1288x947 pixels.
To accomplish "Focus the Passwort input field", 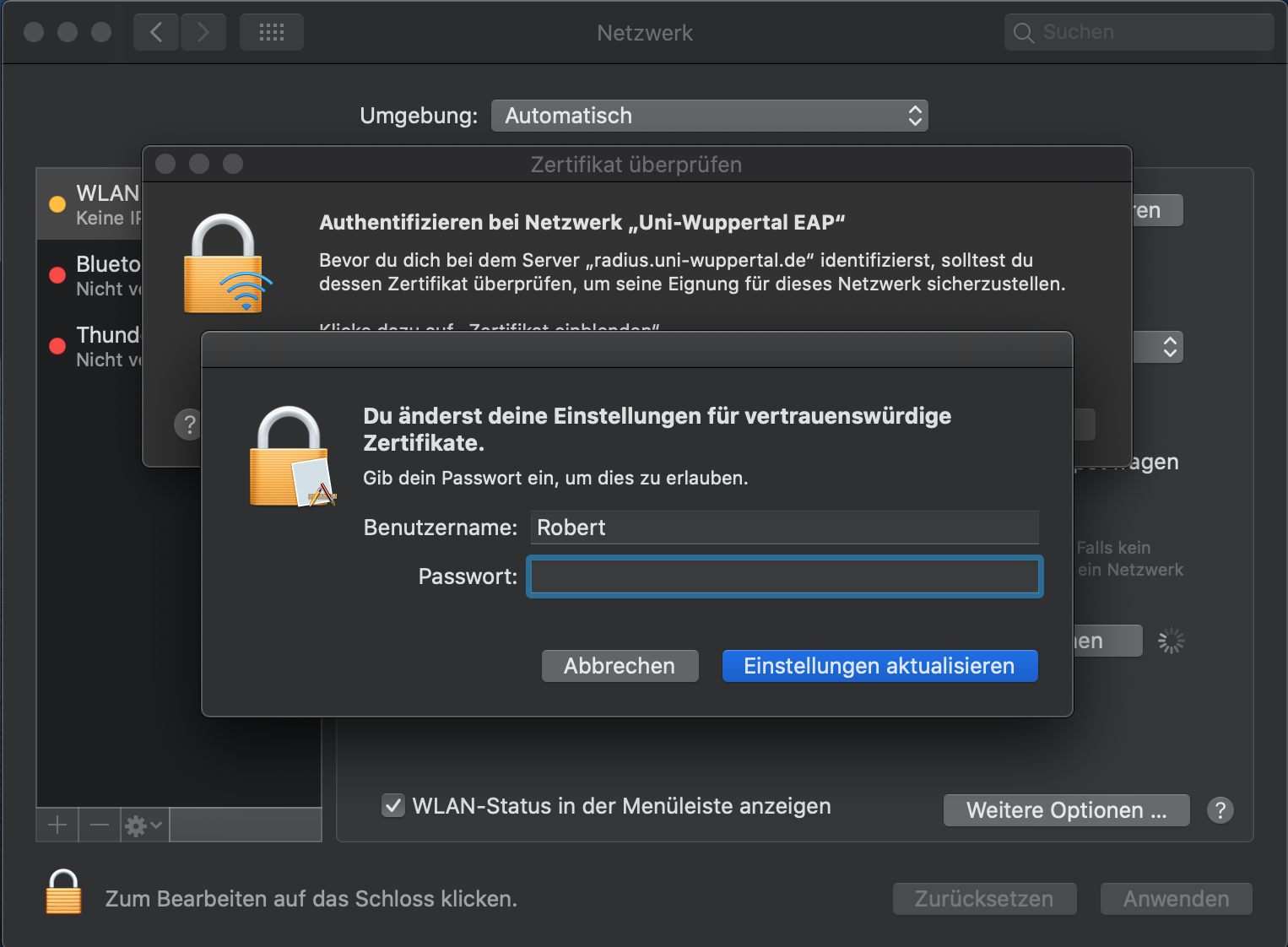I will 785,576.
